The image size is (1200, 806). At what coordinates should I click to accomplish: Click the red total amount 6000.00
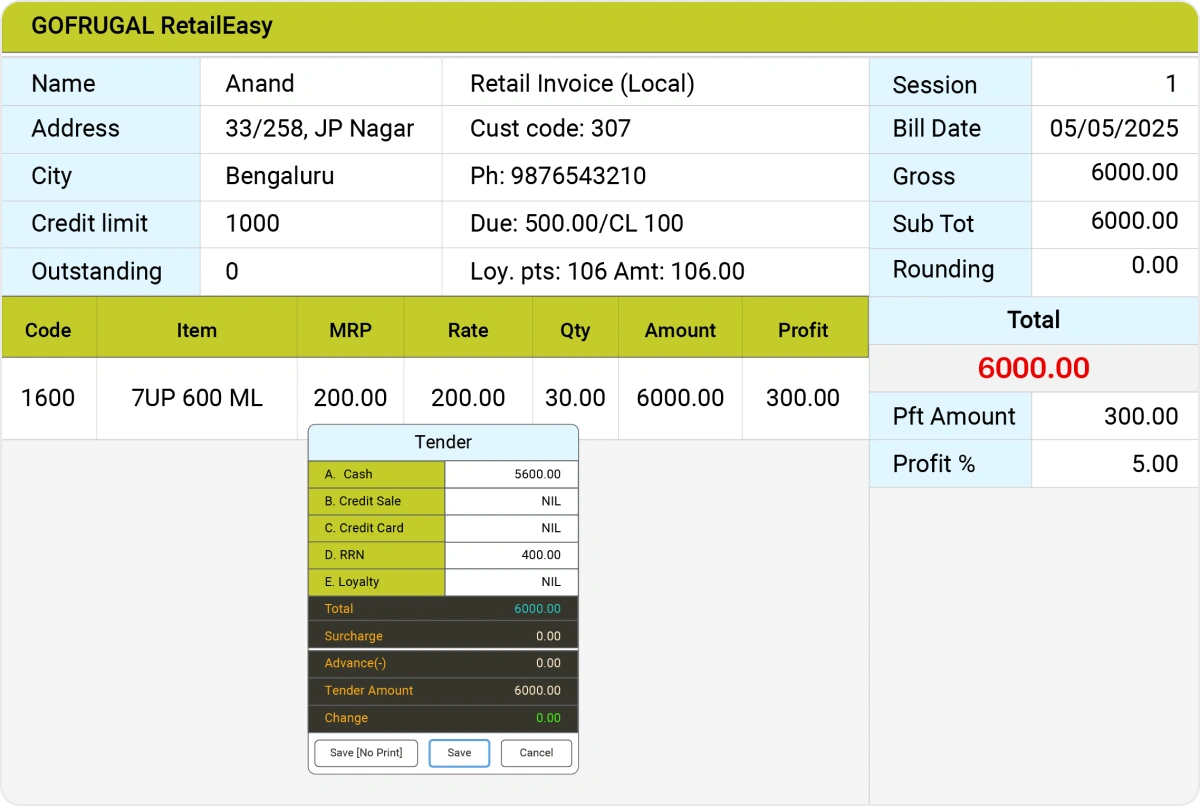coord(1033,368)
